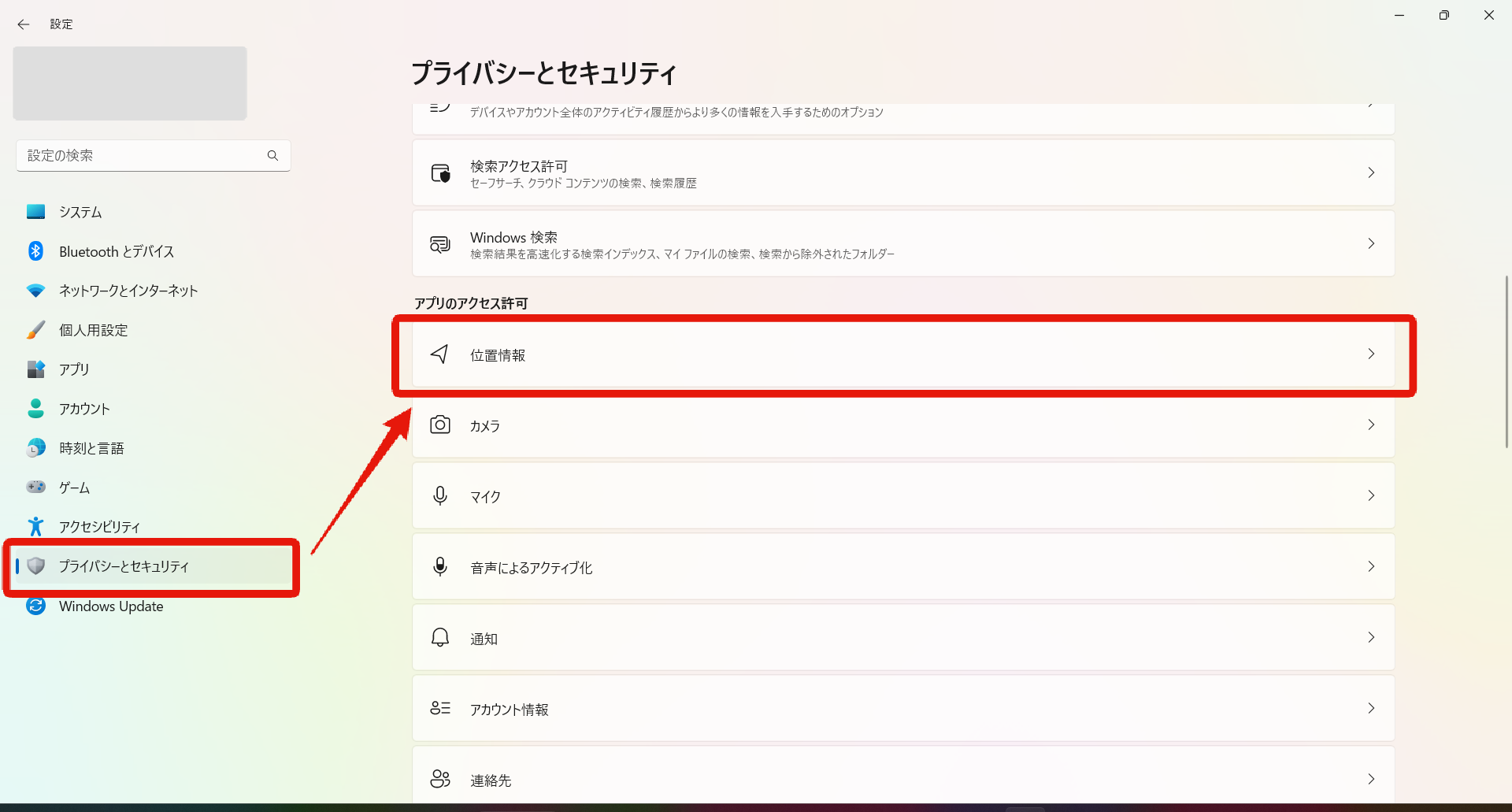The height and width of the screenshot is (812, 1512).
Task: Expand 音声によるアクティブ化 with its chevron
Action: click(x=1371, y=567)
